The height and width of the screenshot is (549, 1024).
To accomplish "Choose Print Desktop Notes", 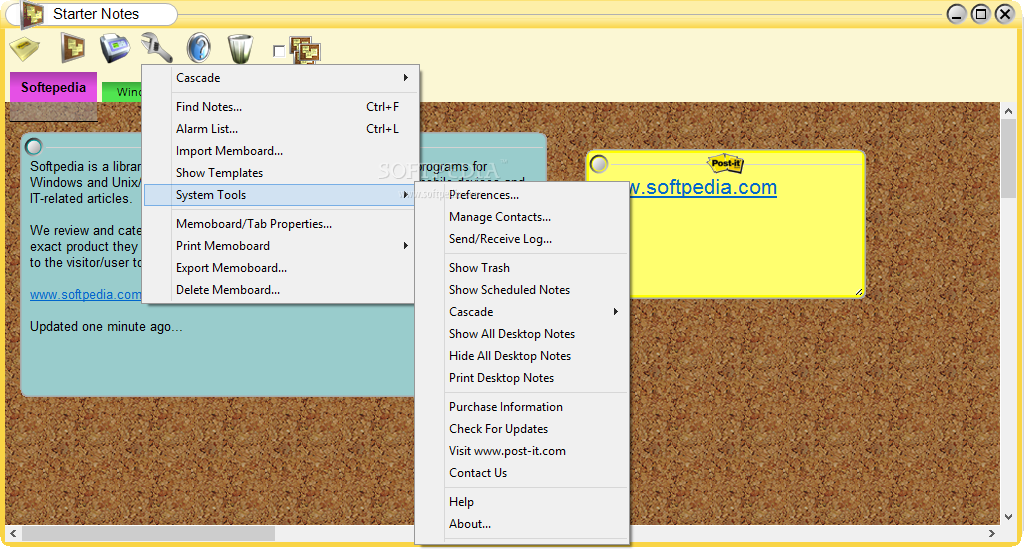I will pyautogui.click(x=522, y=378).
